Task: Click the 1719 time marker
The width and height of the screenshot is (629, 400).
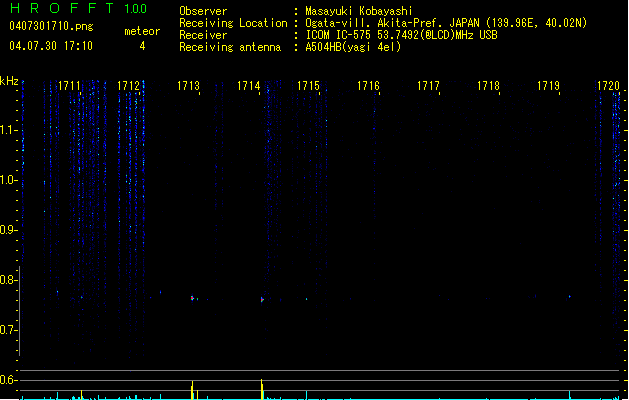Action: pyautogui.click(x=548, y=86)
